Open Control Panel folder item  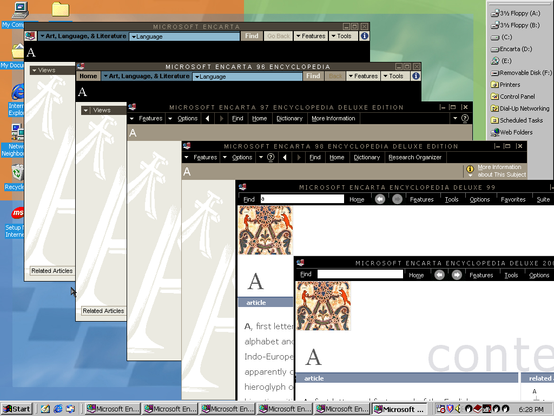click(513, 96)
